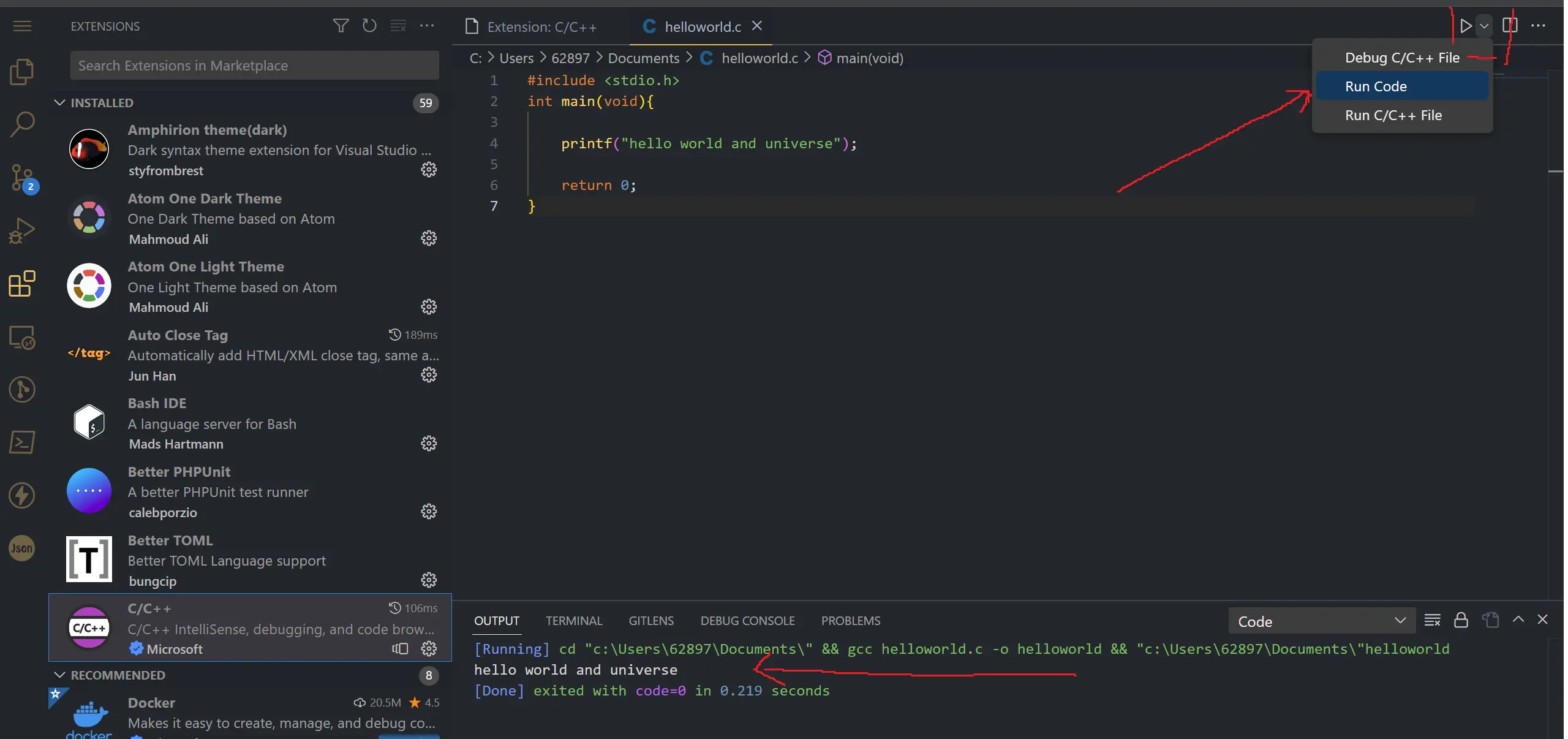Switch to the DEBUG CONSOLE panel tab
Screen dimensions: 1568x739
747,621
